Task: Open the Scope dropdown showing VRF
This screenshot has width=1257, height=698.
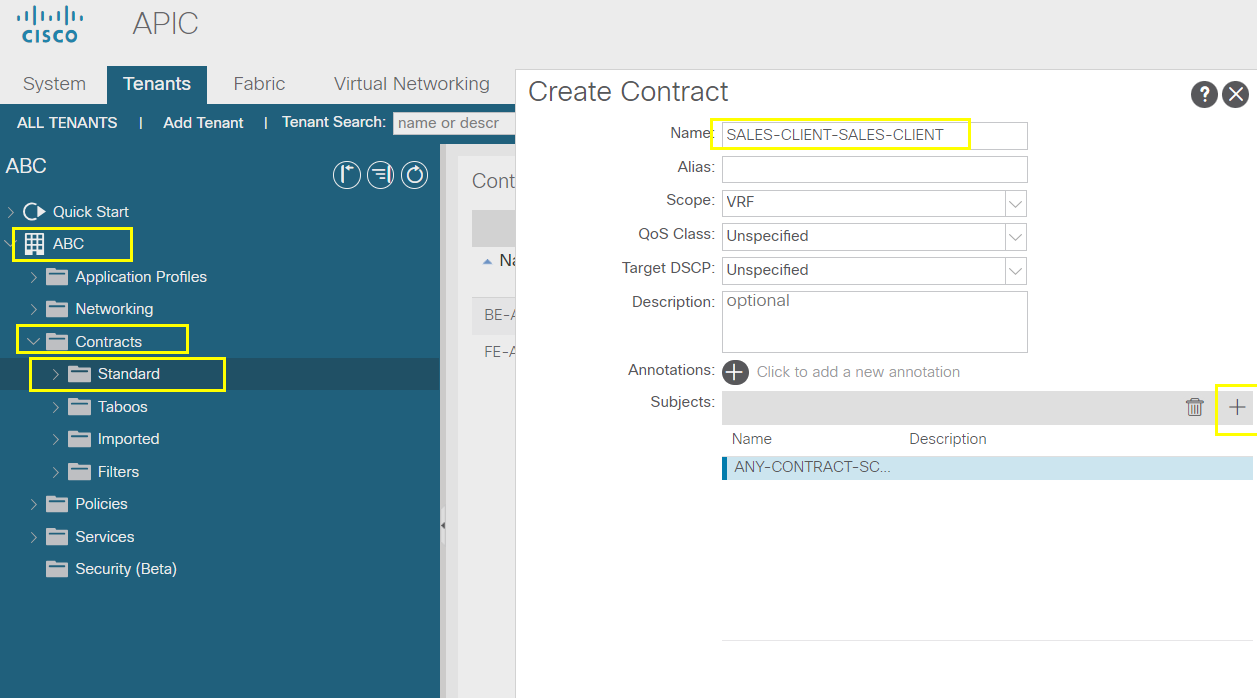Action: [x=1016, y=203]
